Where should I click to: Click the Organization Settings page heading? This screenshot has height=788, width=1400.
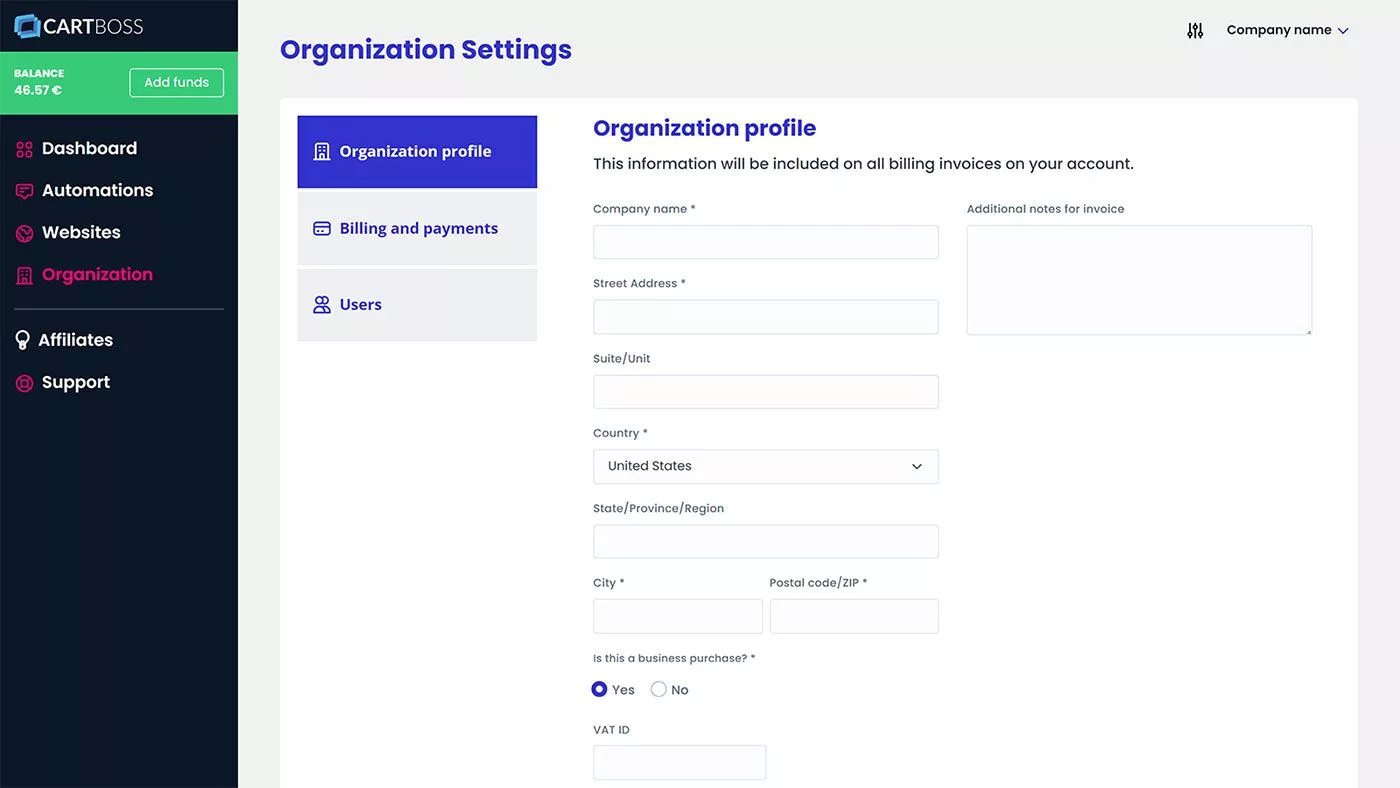[x=426, y=50]
